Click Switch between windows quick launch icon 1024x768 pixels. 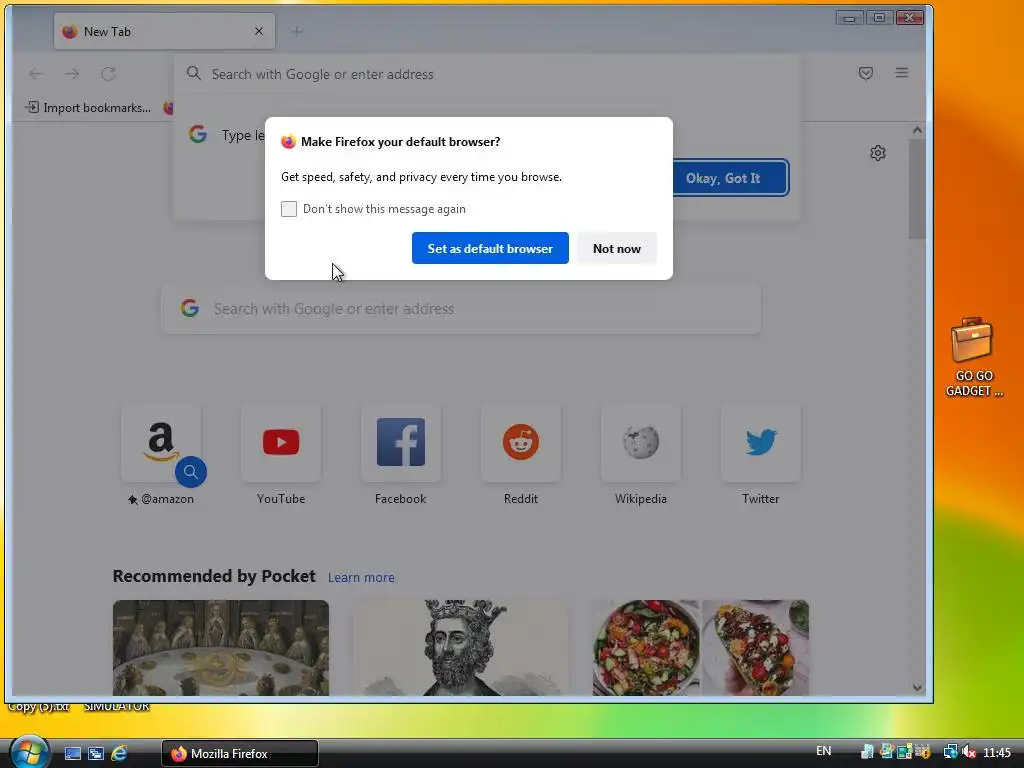[95, 754]
